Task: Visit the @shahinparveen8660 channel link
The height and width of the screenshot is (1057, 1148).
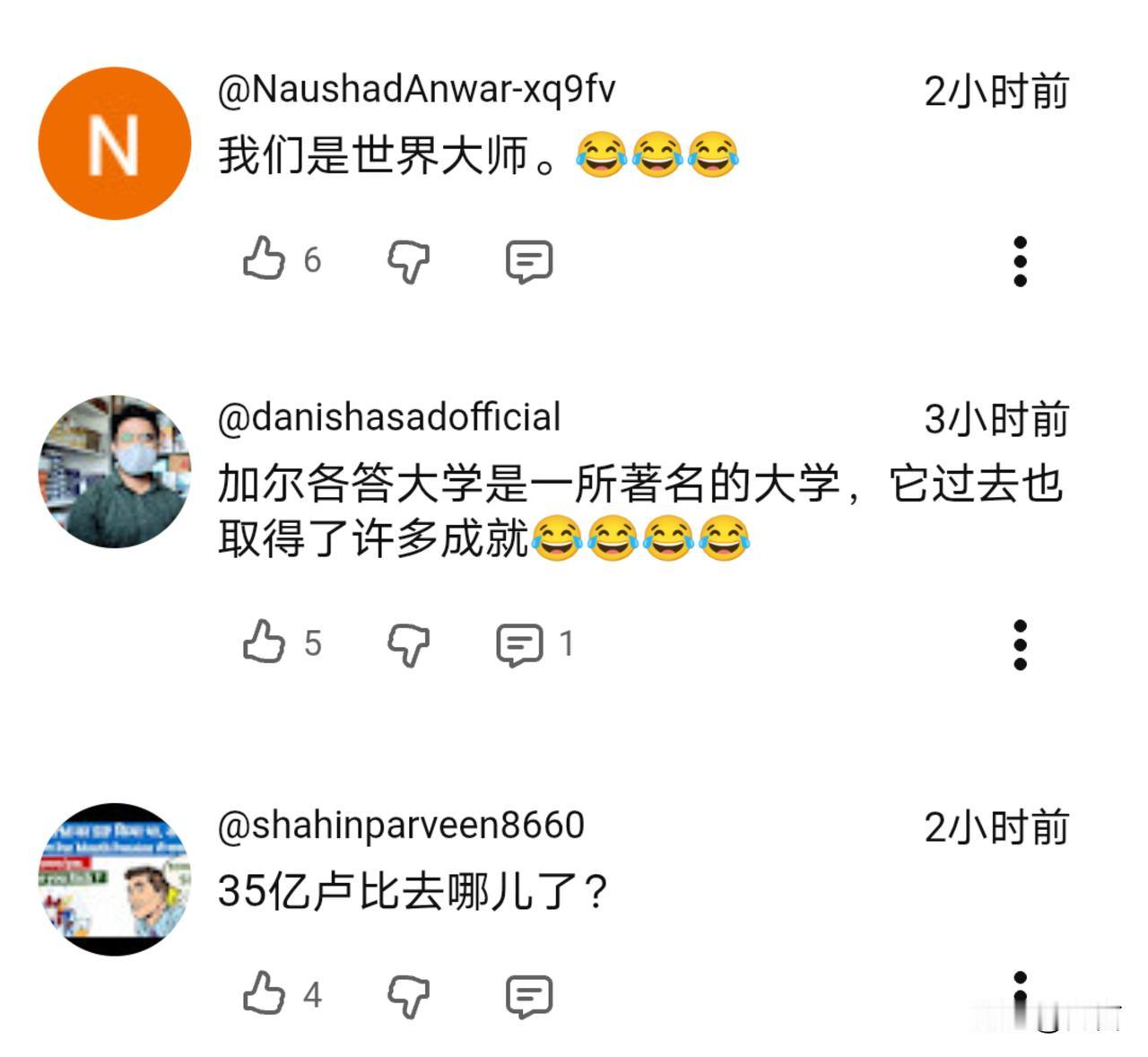Action: (401, 826)
